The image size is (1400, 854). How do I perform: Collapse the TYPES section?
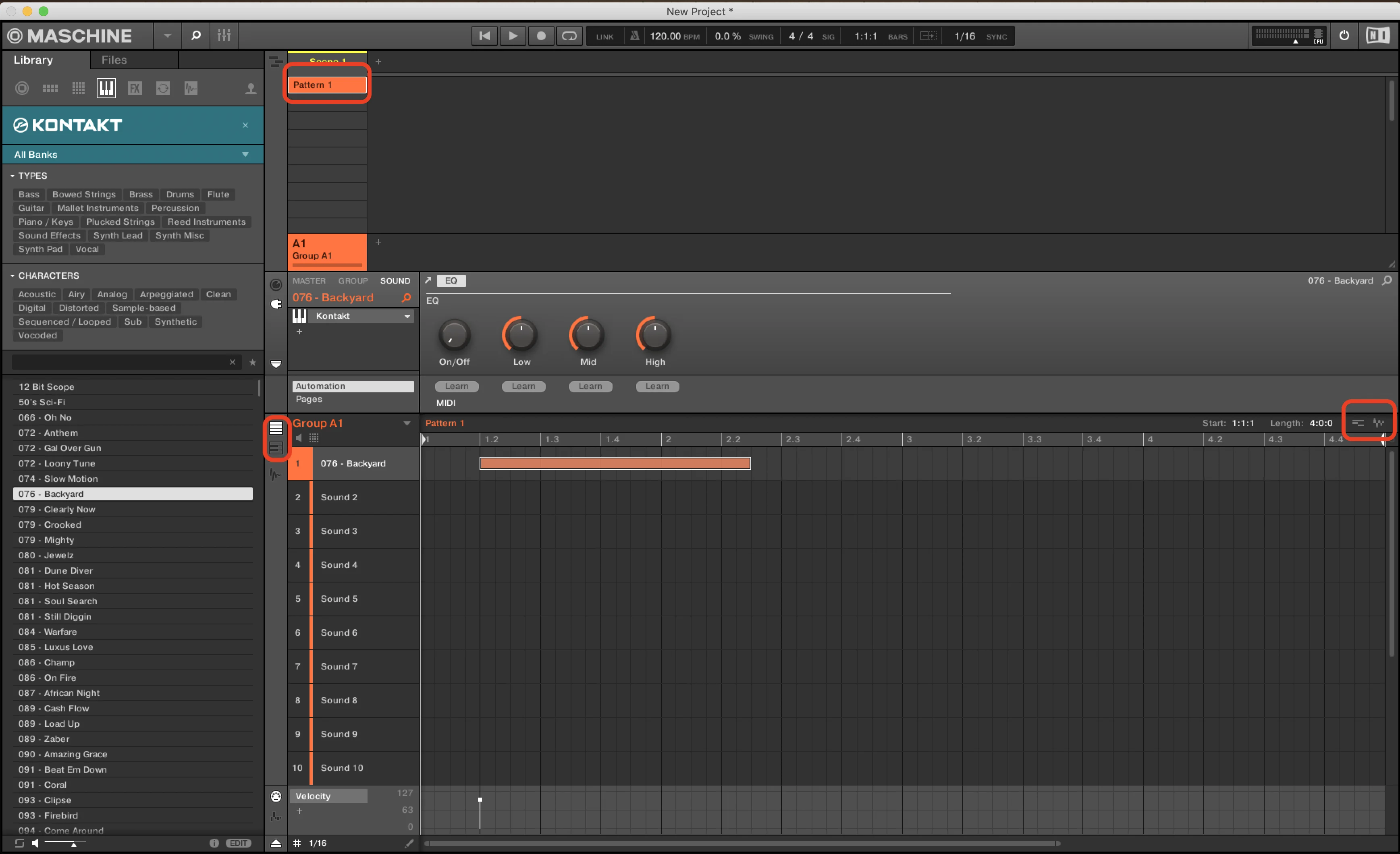point(12,176)
